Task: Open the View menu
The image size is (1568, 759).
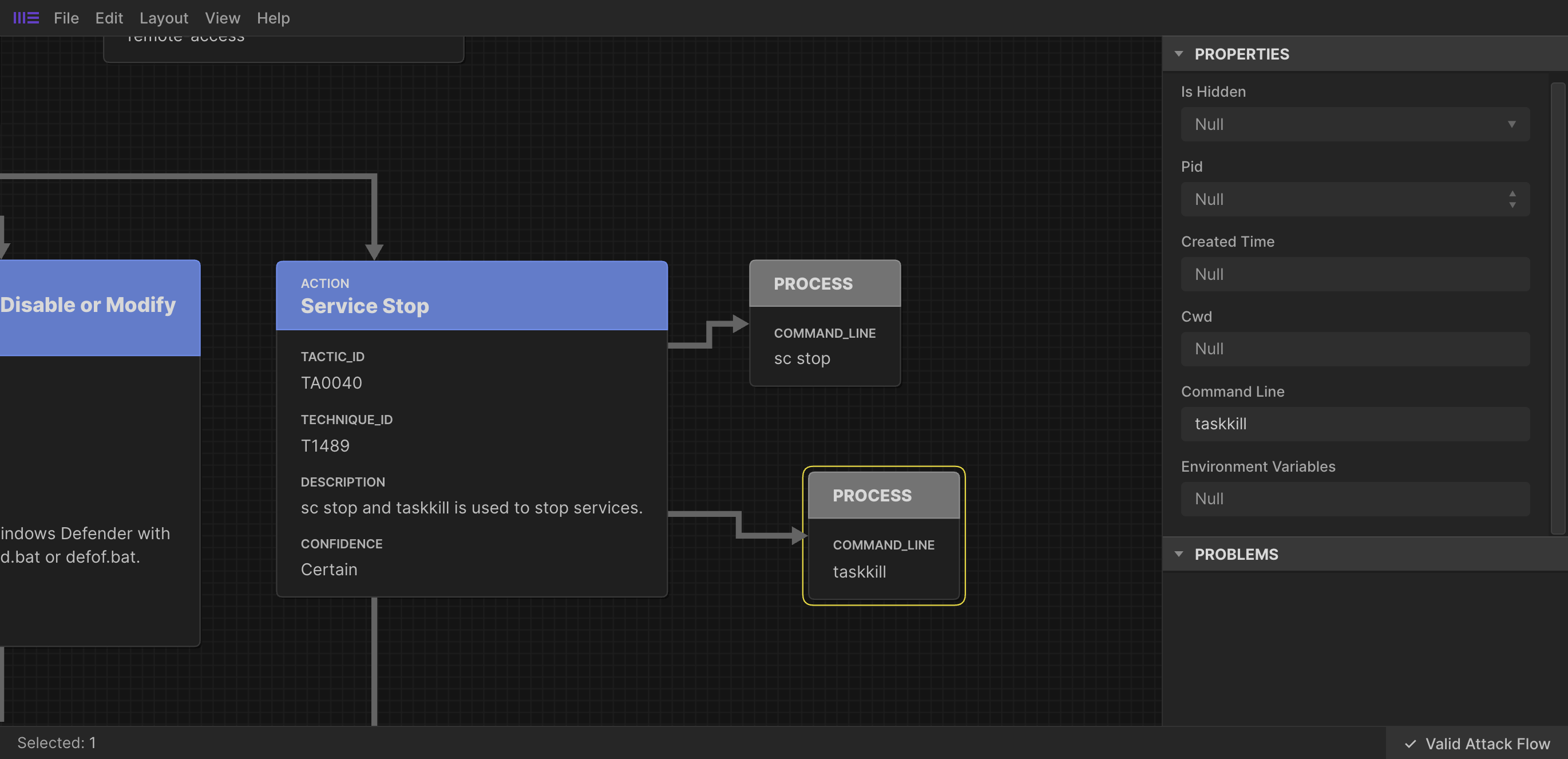Action: [222, 18]
